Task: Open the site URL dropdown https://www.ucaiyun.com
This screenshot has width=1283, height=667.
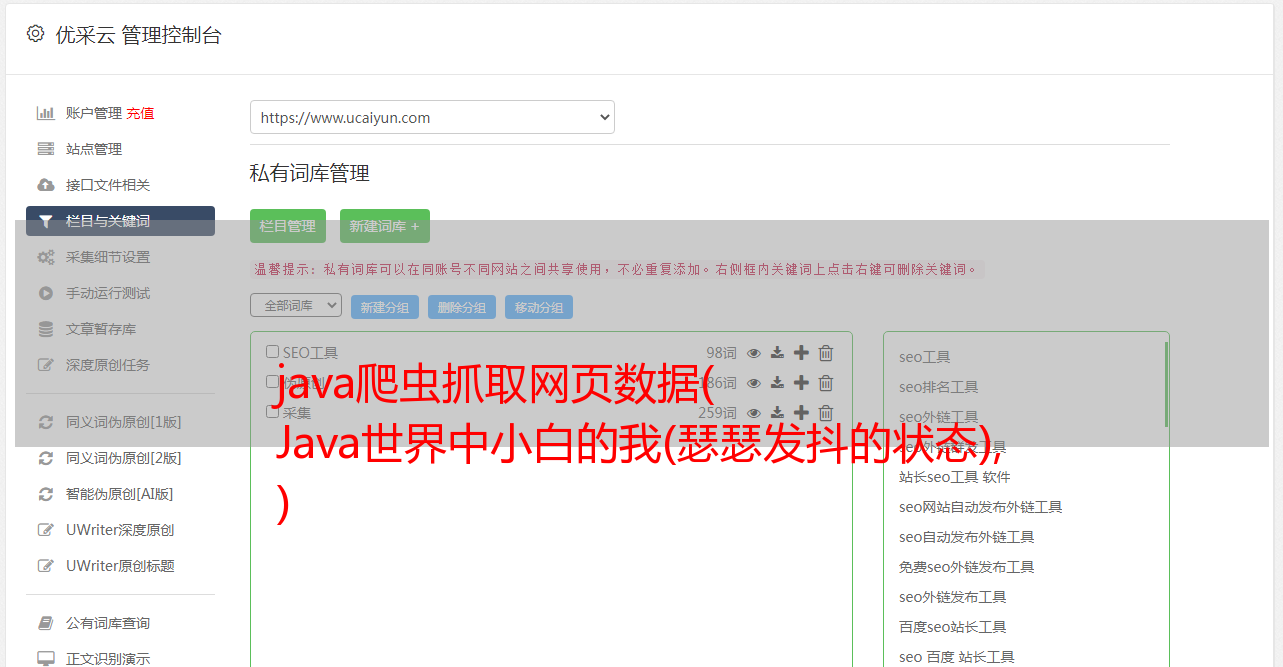Action: (x=432, y=117)
